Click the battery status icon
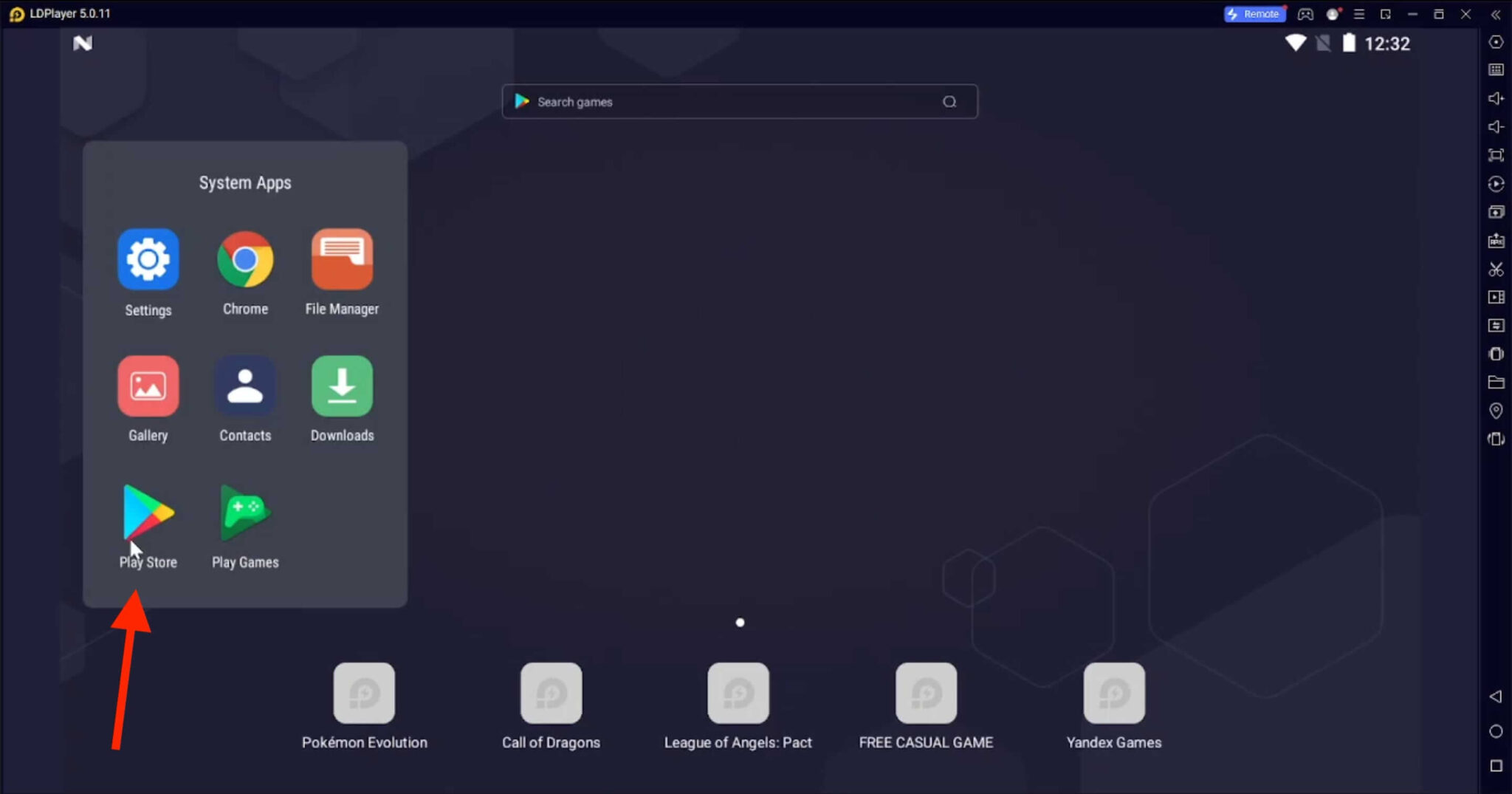Screen dimensions: 1512x794 pos(1349,43)
